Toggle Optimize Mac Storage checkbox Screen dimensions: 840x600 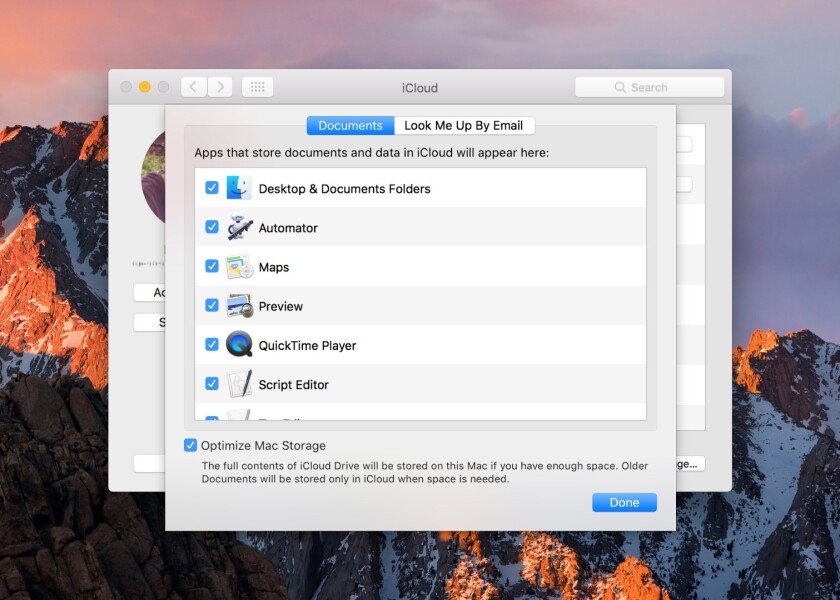click(x=190, y=445)
